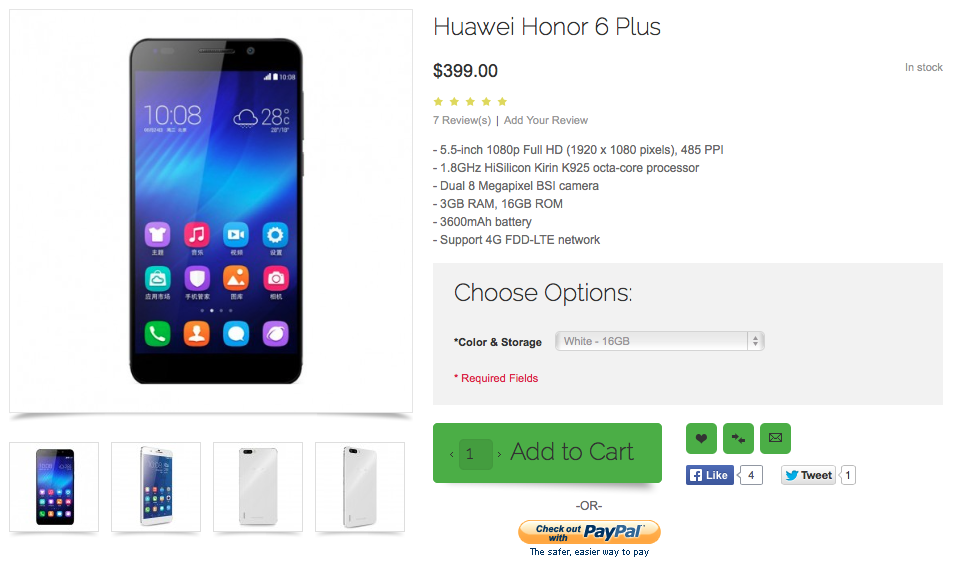Click the five-star rating

470,102
